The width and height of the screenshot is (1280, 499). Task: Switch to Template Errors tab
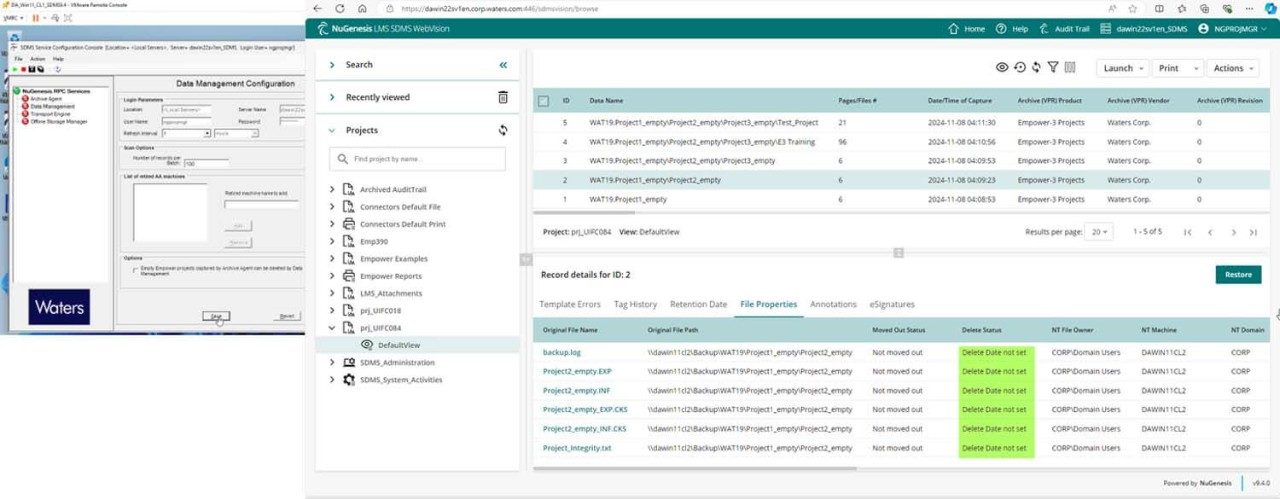(x=570, y=304)
